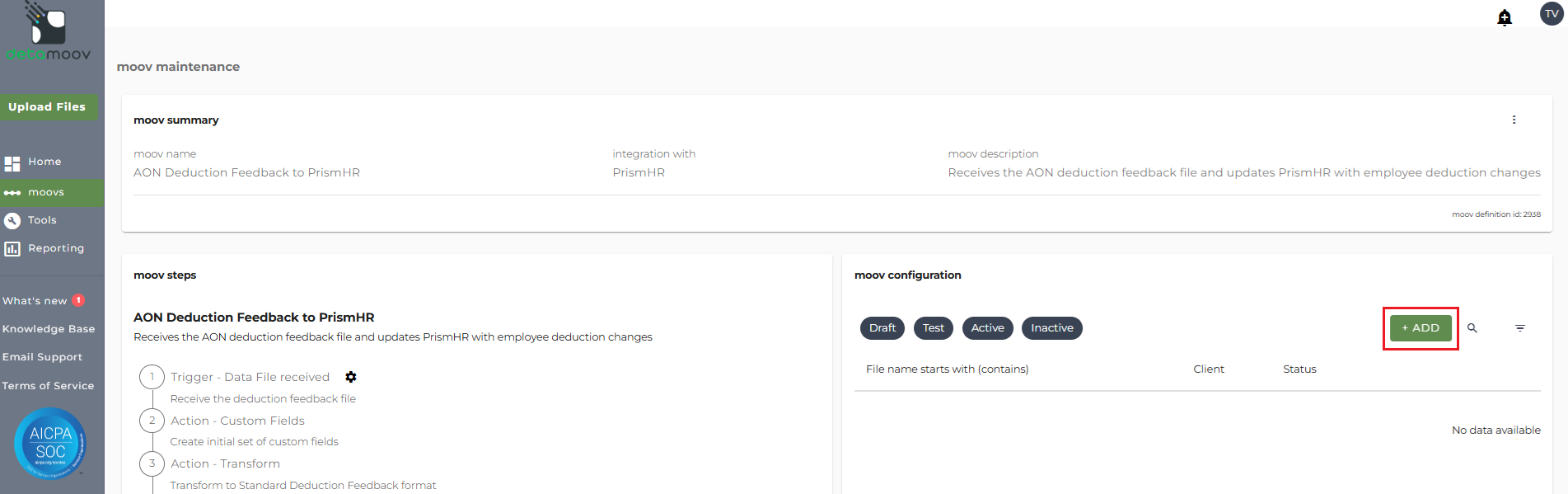Open the Knowledge Base link
The height and width of the screenshot is (494, 1568).
point(49,329)
